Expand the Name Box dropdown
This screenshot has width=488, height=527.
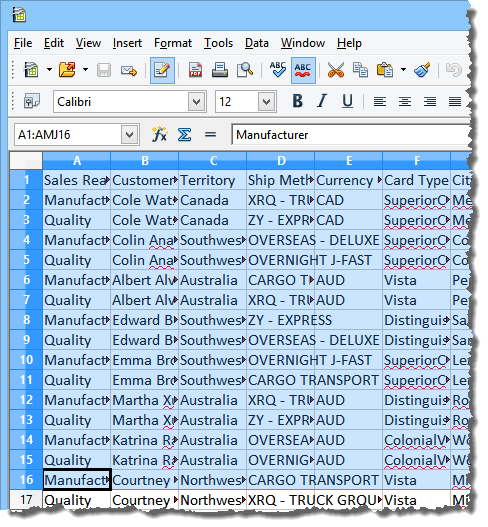point(130,135)
